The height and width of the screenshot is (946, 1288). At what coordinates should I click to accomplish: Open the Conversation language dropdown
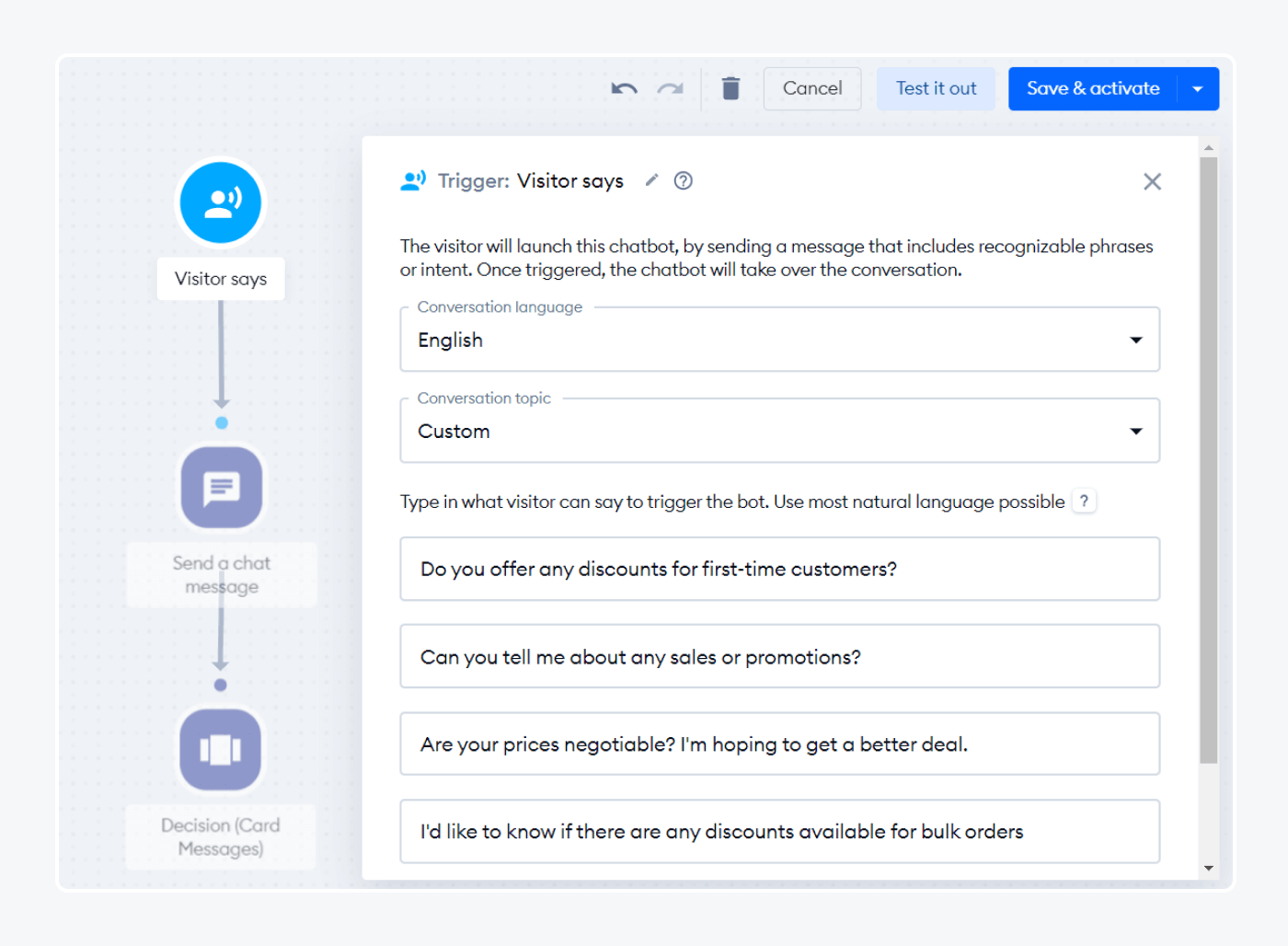pyautogui.click(x=780, y=340)
